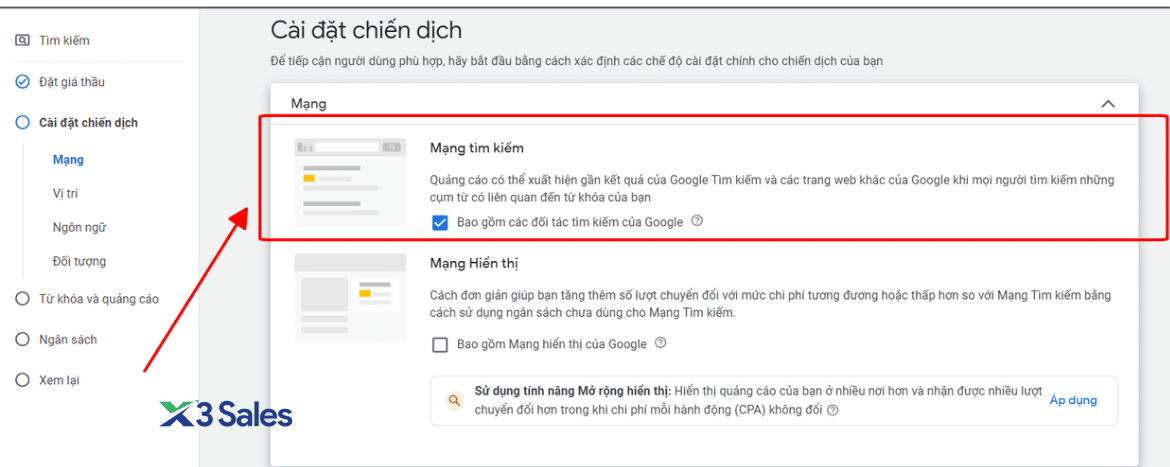The height and width of the screenshot is (467, 1170).
Task: Jump to Vị trí sub-section
Action: pos(66,194)
